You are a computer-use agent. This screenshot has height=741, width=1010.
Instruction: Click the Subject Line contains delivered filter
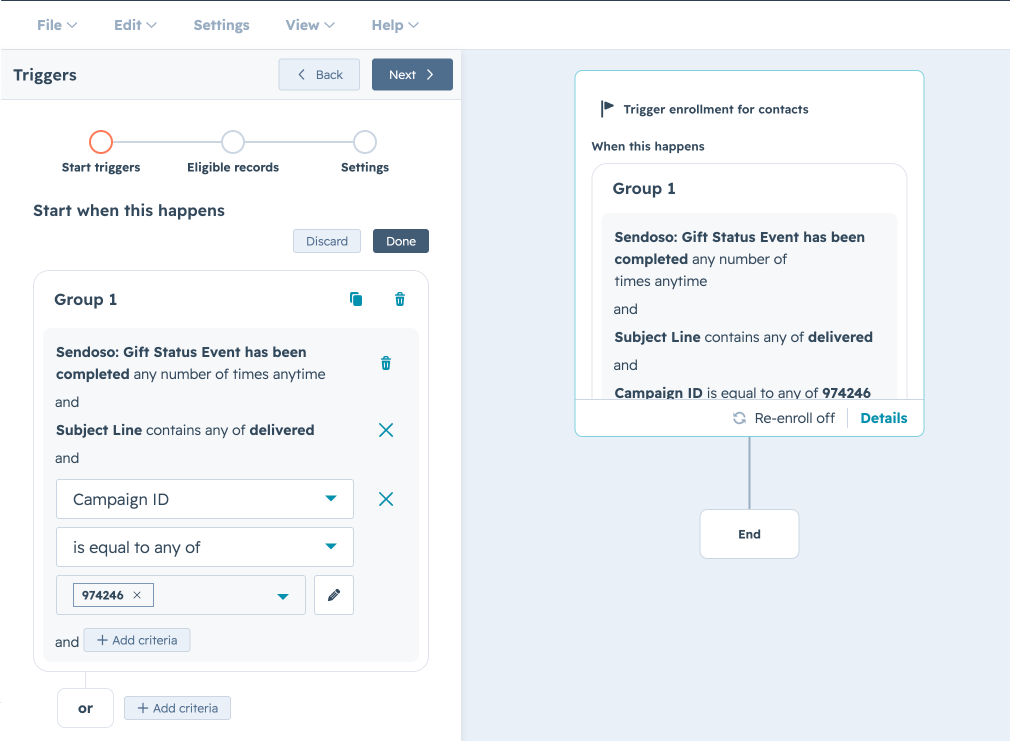click(185, 430)
